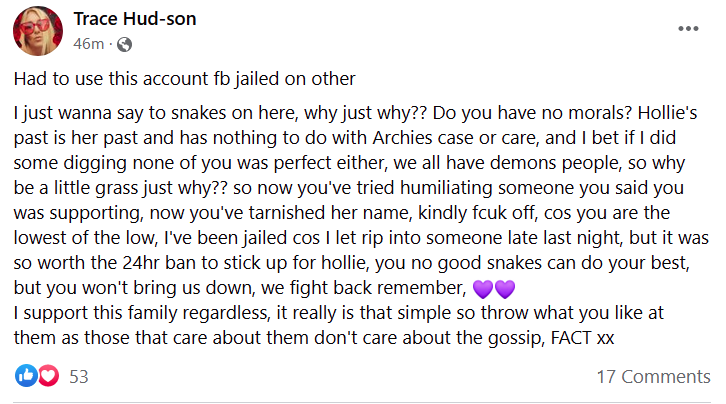Click the red heart Love reaction icon
The image size is (726, 404).
click(48, 375)
